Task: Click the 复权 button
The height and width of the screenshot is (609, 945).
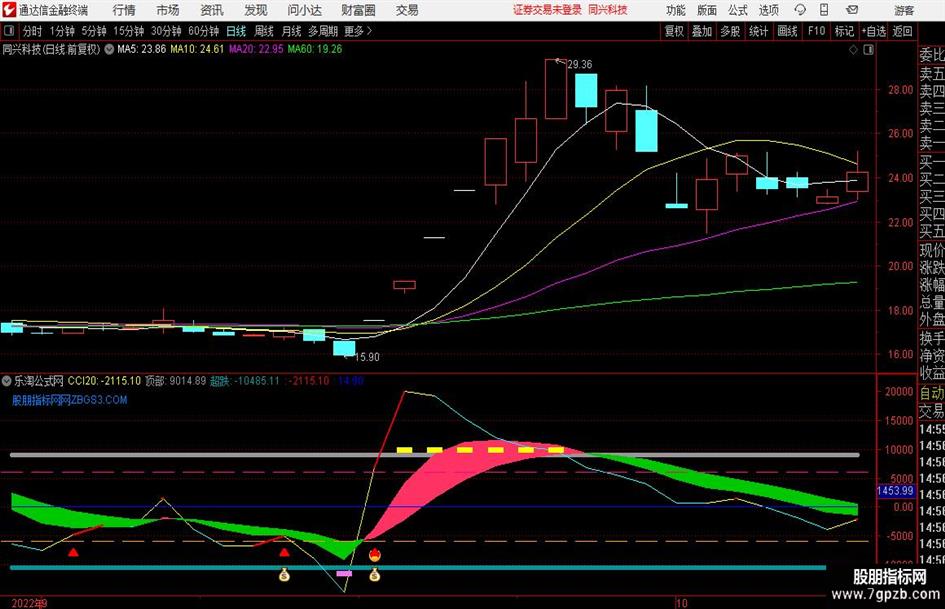Action: [x=674, y=31]
